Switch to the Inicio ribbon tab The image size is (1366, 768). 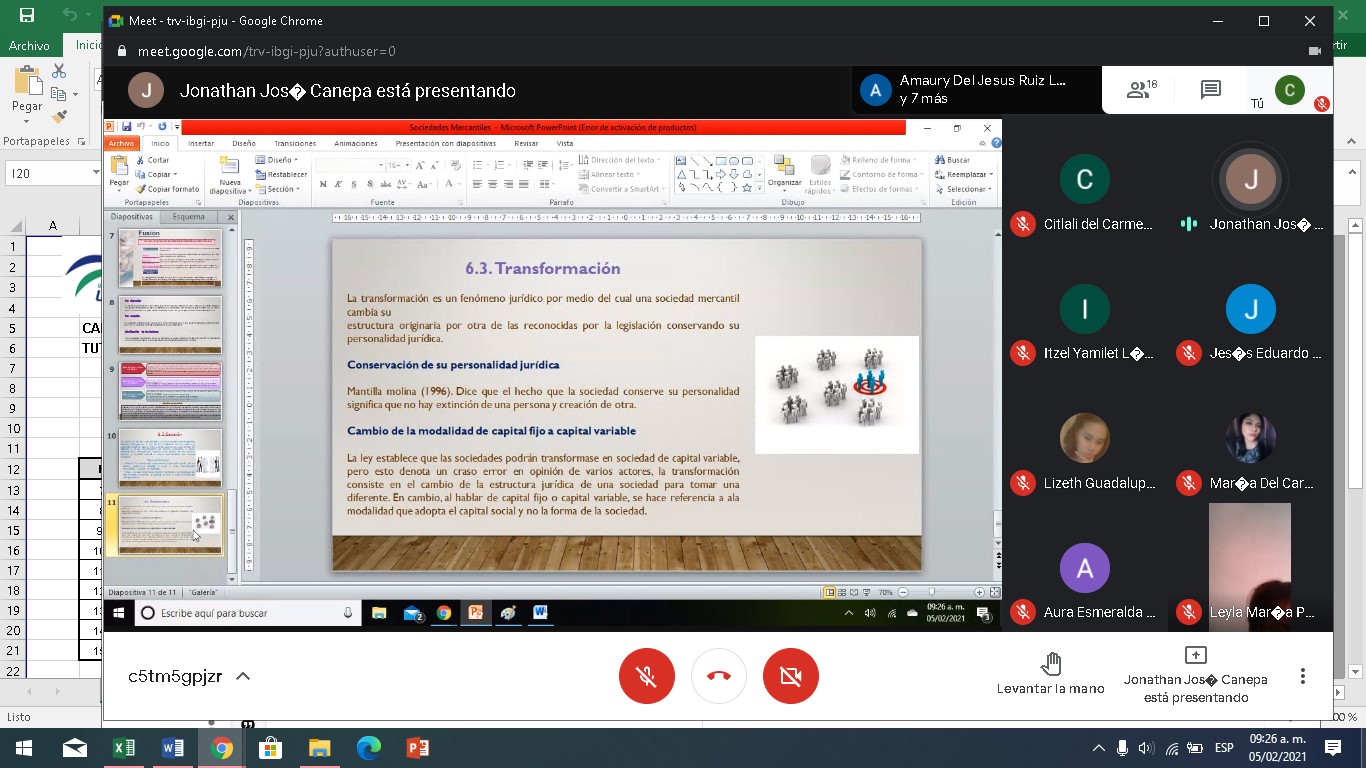88,45
